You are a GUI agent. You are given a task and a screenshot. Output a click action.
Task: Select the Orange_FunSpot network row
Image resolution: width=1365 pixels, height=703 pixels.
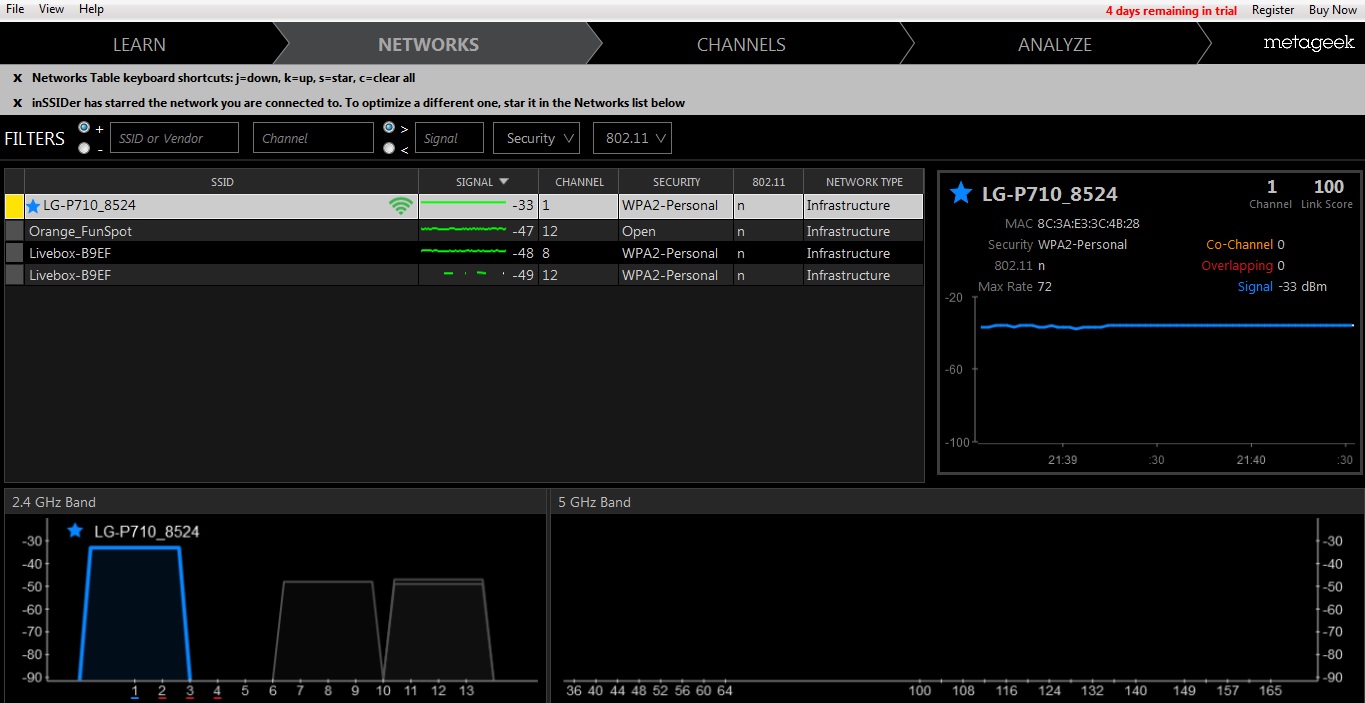(x=464, y=231)
